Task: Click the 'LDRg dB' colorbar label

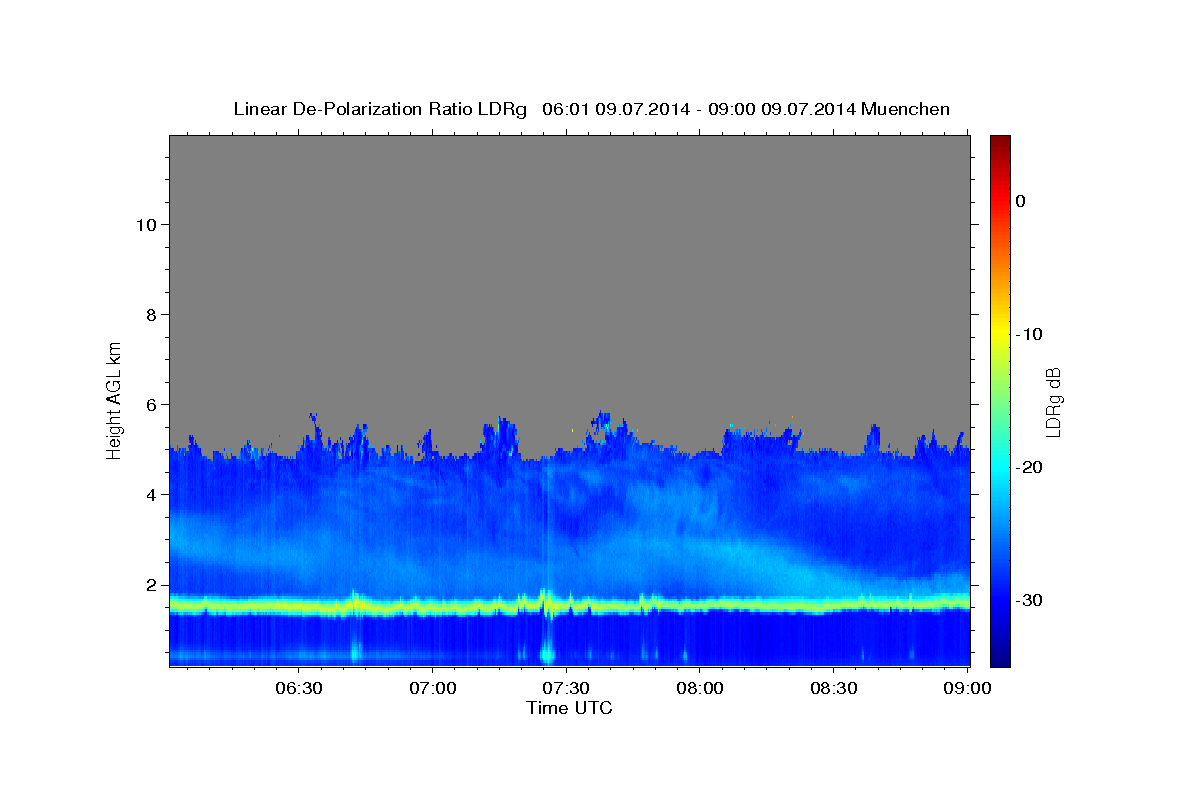Action: tap(1053, 402)
